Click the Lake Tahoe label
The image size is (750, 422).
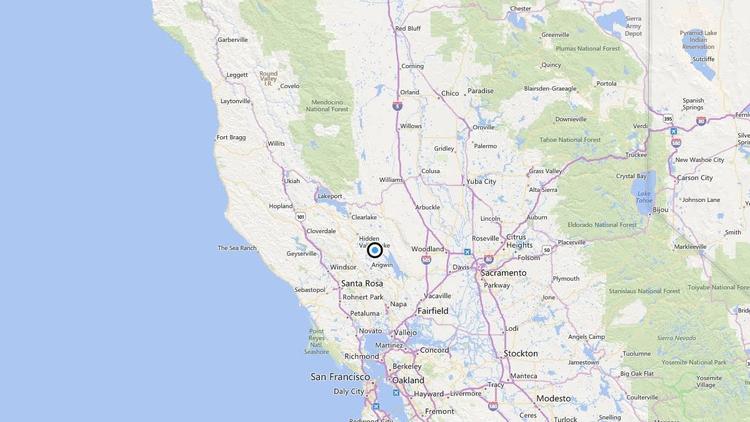click(x=644, y=197)
